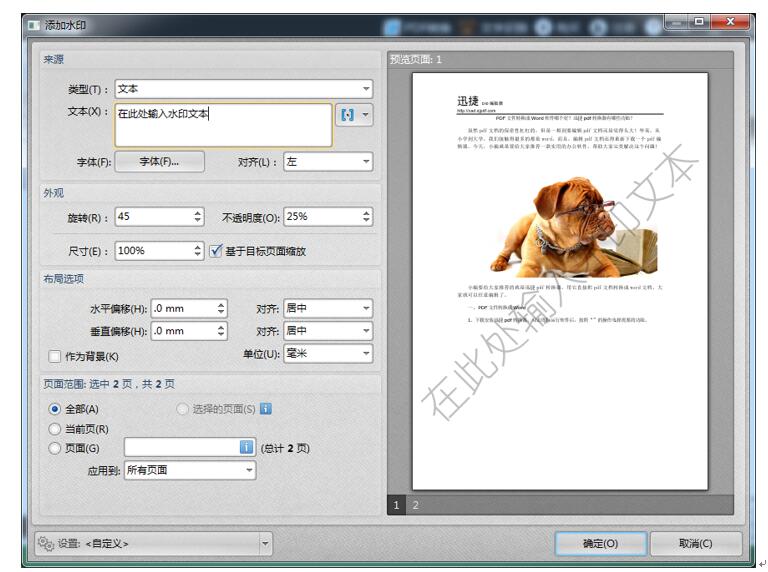Open the 应用到 dropdown showing 所有页面
Viewport: 768px width, 572px height.
190,470
